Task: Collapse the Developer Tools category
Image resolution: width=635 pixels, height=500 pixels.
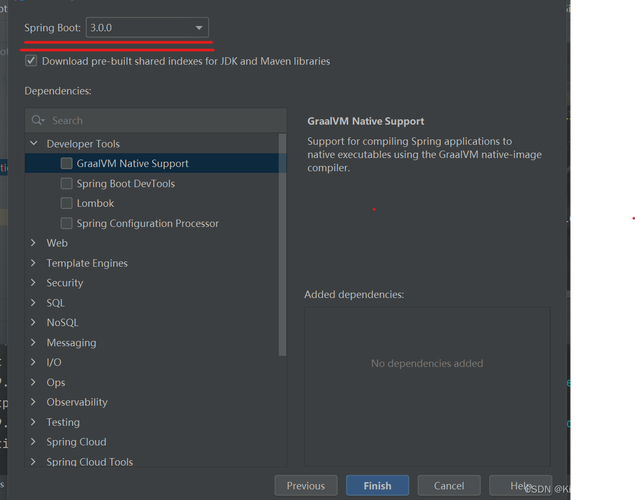Action: point(34,144)
